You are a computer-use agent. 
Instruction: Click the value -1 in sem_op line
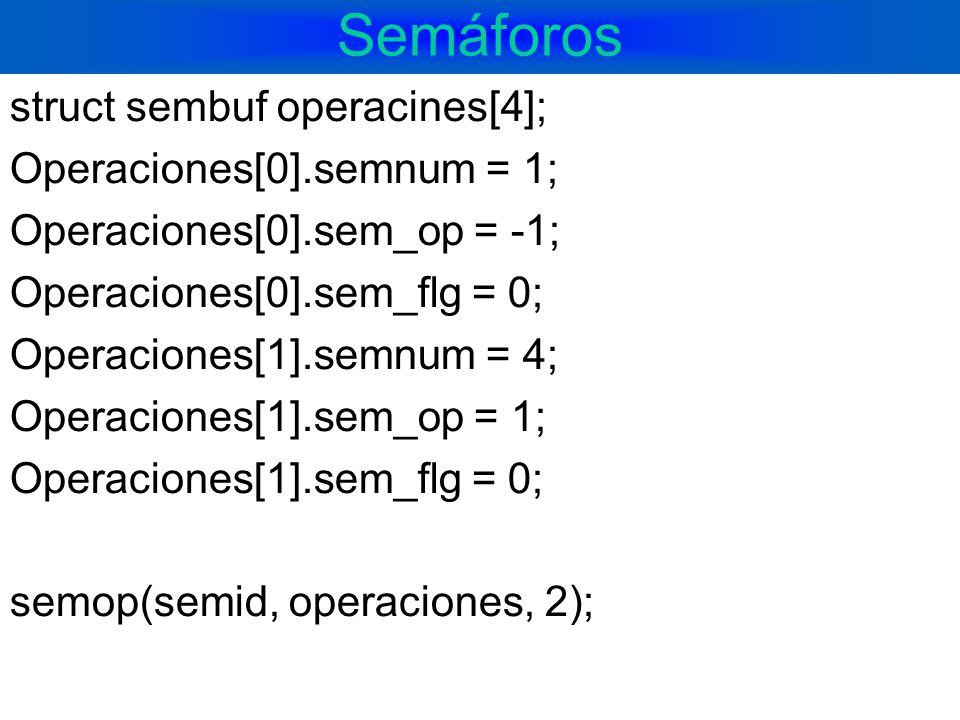click(x=527, y=231)
